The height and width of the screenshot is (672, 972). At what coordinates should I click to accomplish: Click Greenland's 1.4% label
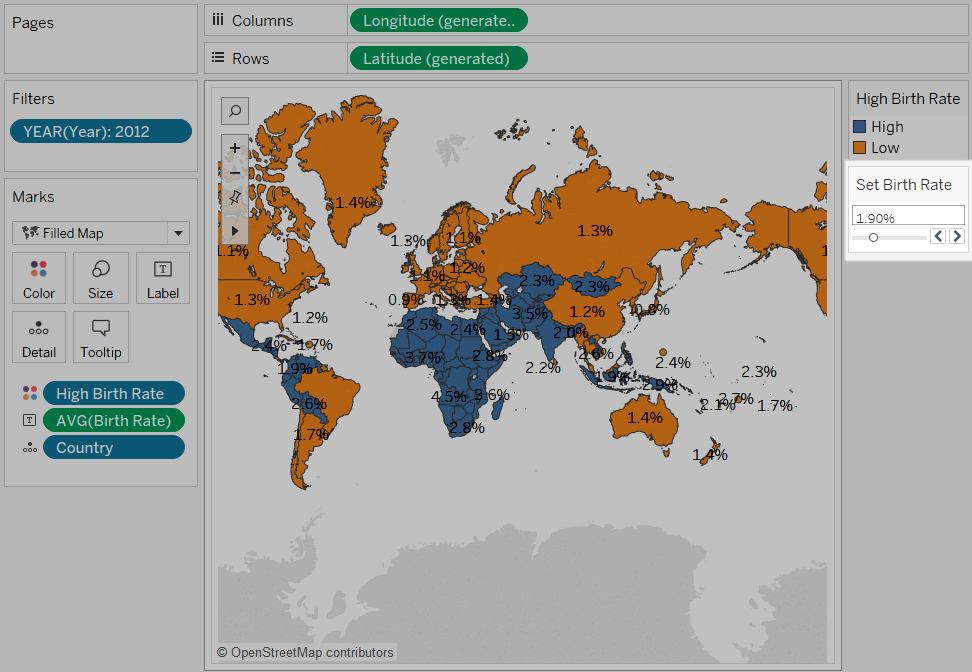[x=353, y=202]
